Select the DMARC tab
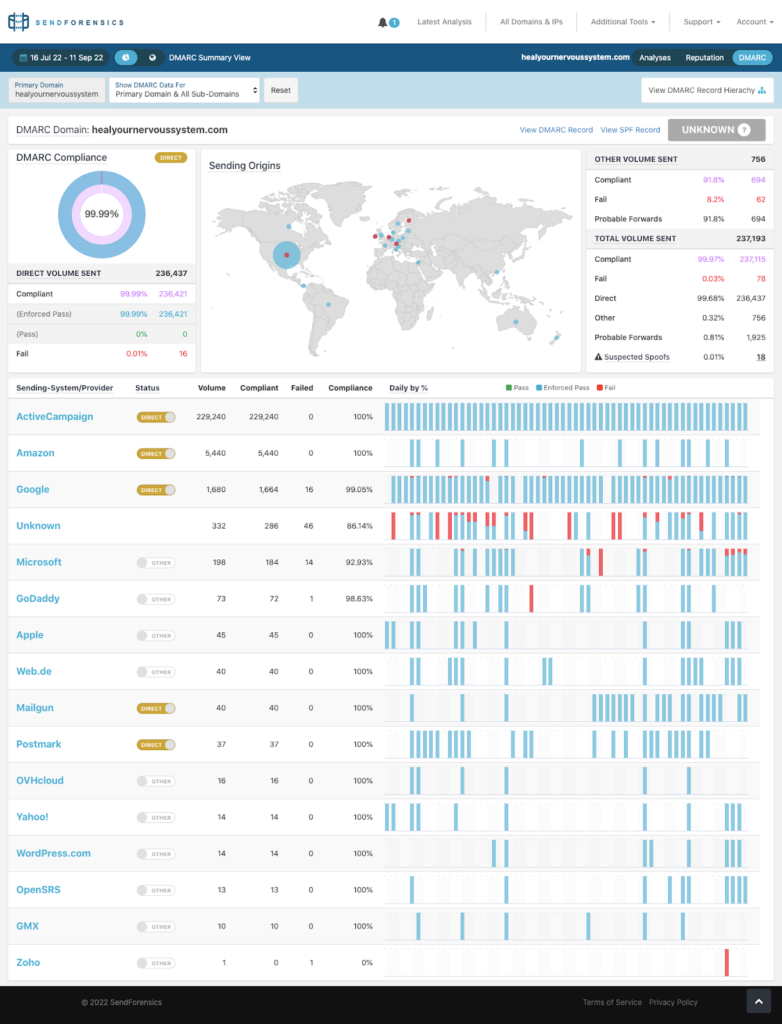The image size is (782, 1024). tap(752, 57)
